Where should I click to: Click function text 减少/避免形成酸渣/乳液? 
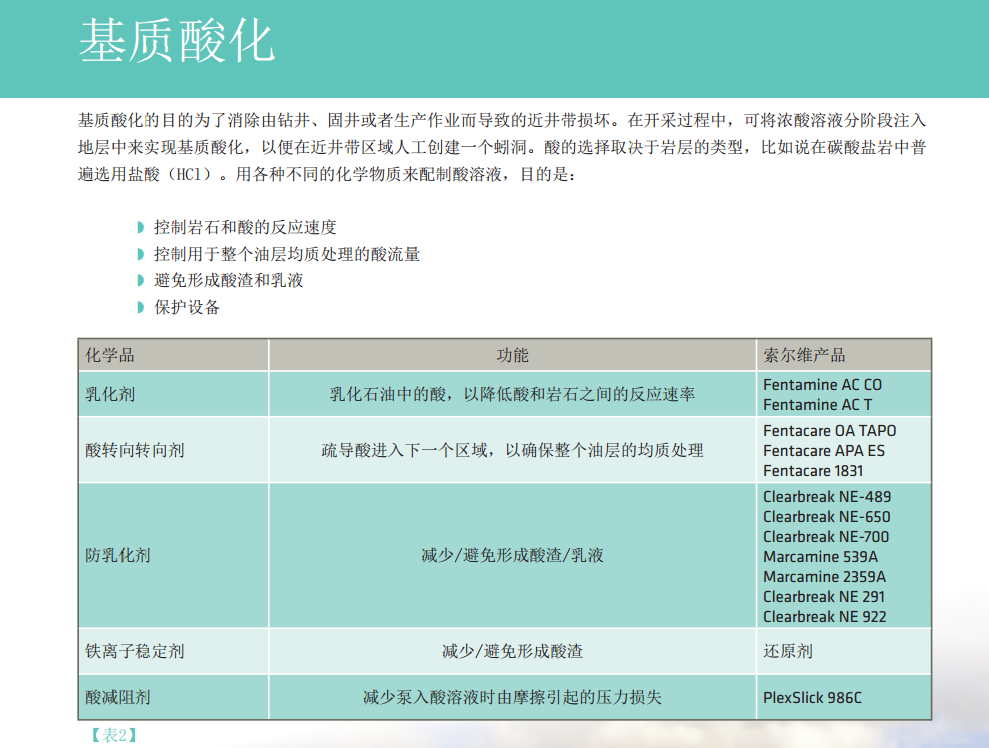click(x=512, y=555)
